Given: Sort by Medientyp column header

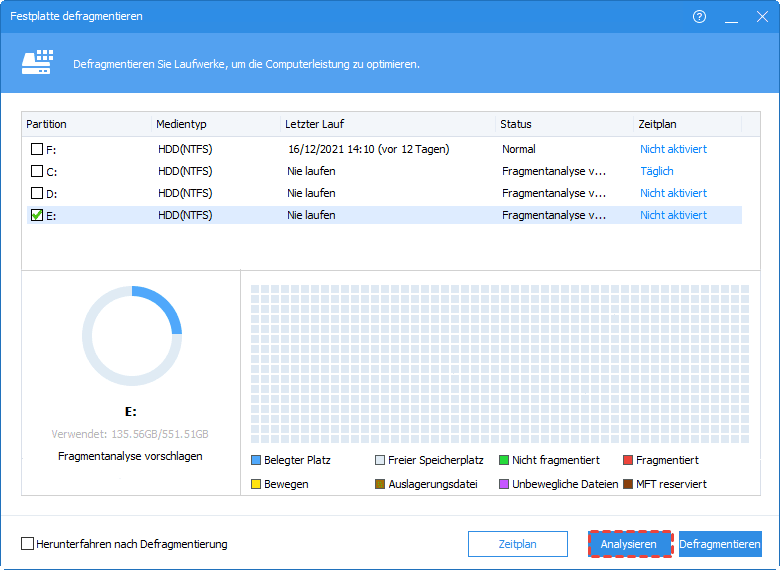Looking at the screenshot, I should point(179,124).
